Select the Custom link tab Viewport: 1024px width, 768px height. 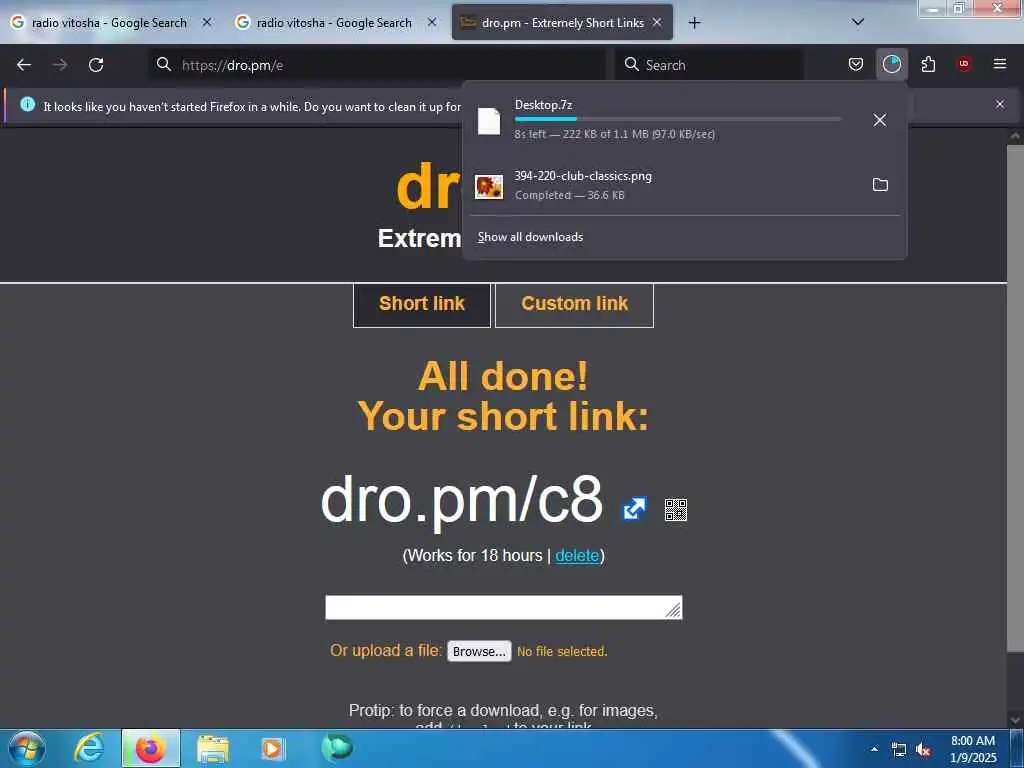click(575, 304)
